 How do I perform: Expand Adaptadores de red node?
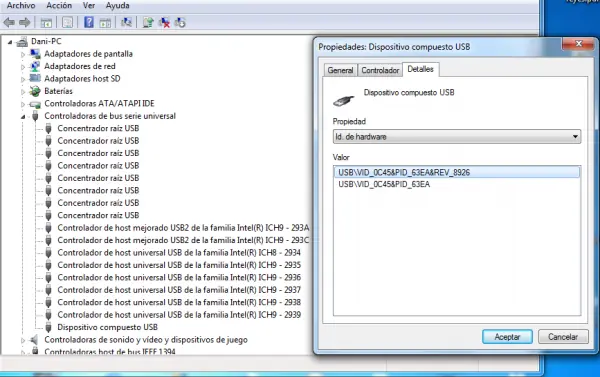[x=23, y=67]
